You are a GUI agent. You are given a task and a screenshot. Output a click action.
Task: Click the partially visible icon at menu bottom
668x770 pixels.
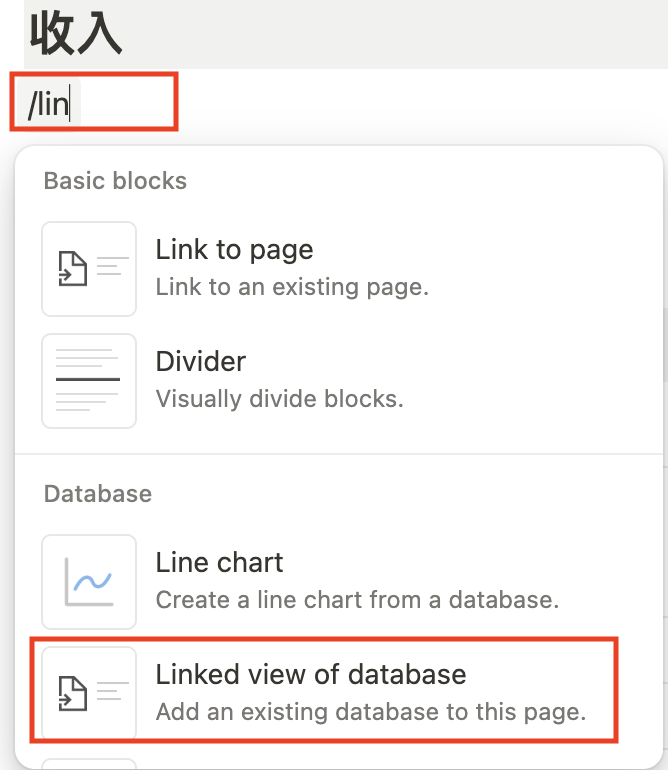point(88,763)
